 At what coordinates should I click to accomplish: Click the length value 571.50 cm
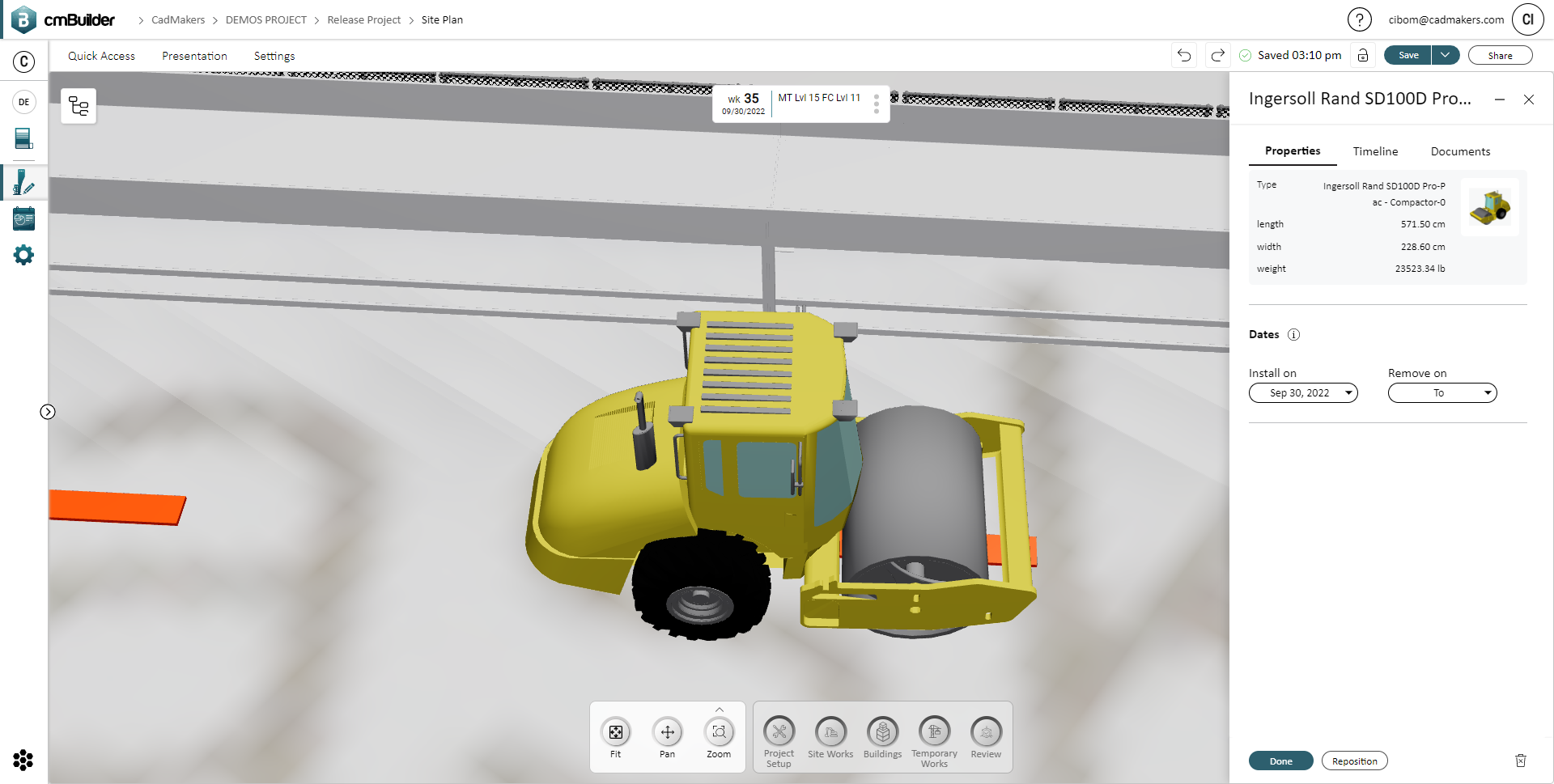pos(1423,224)
